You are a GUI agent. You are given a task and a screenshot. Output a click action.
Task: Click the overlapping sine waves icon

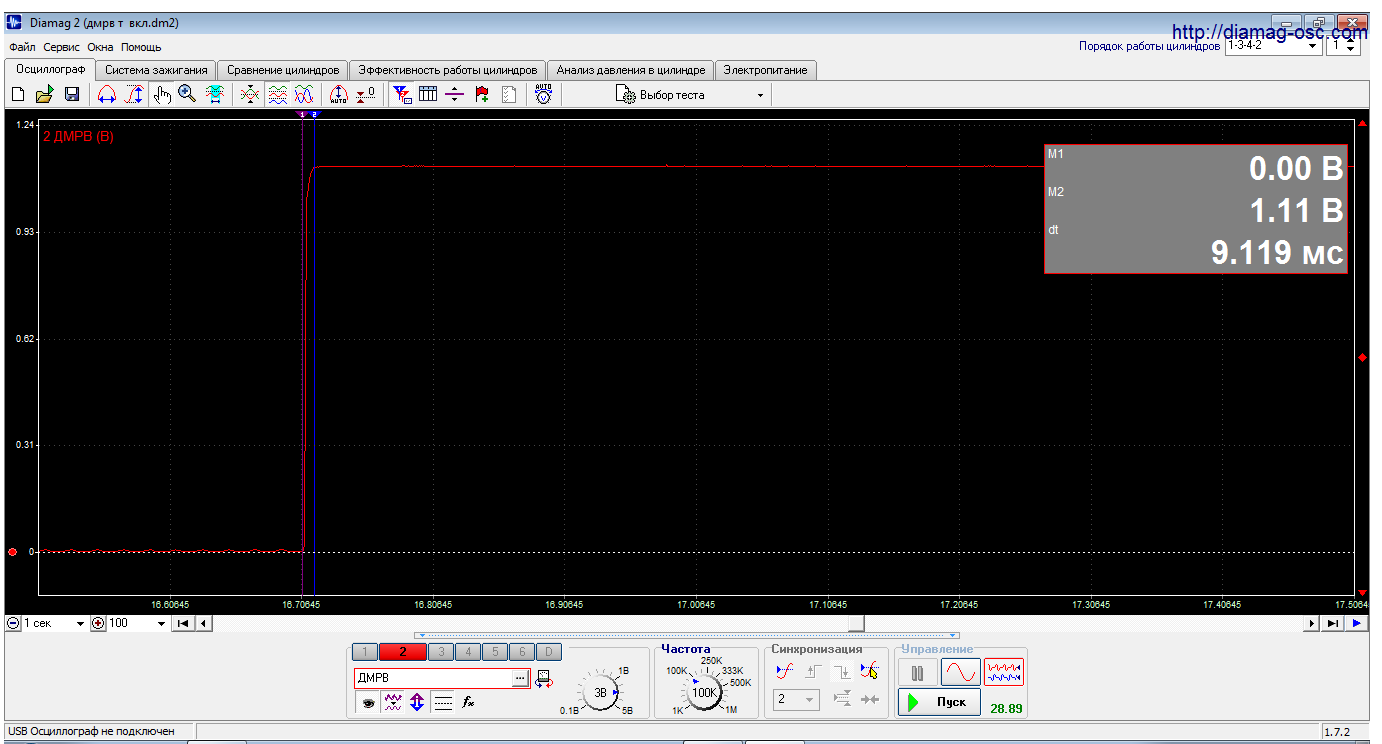[x=304, y=94]
